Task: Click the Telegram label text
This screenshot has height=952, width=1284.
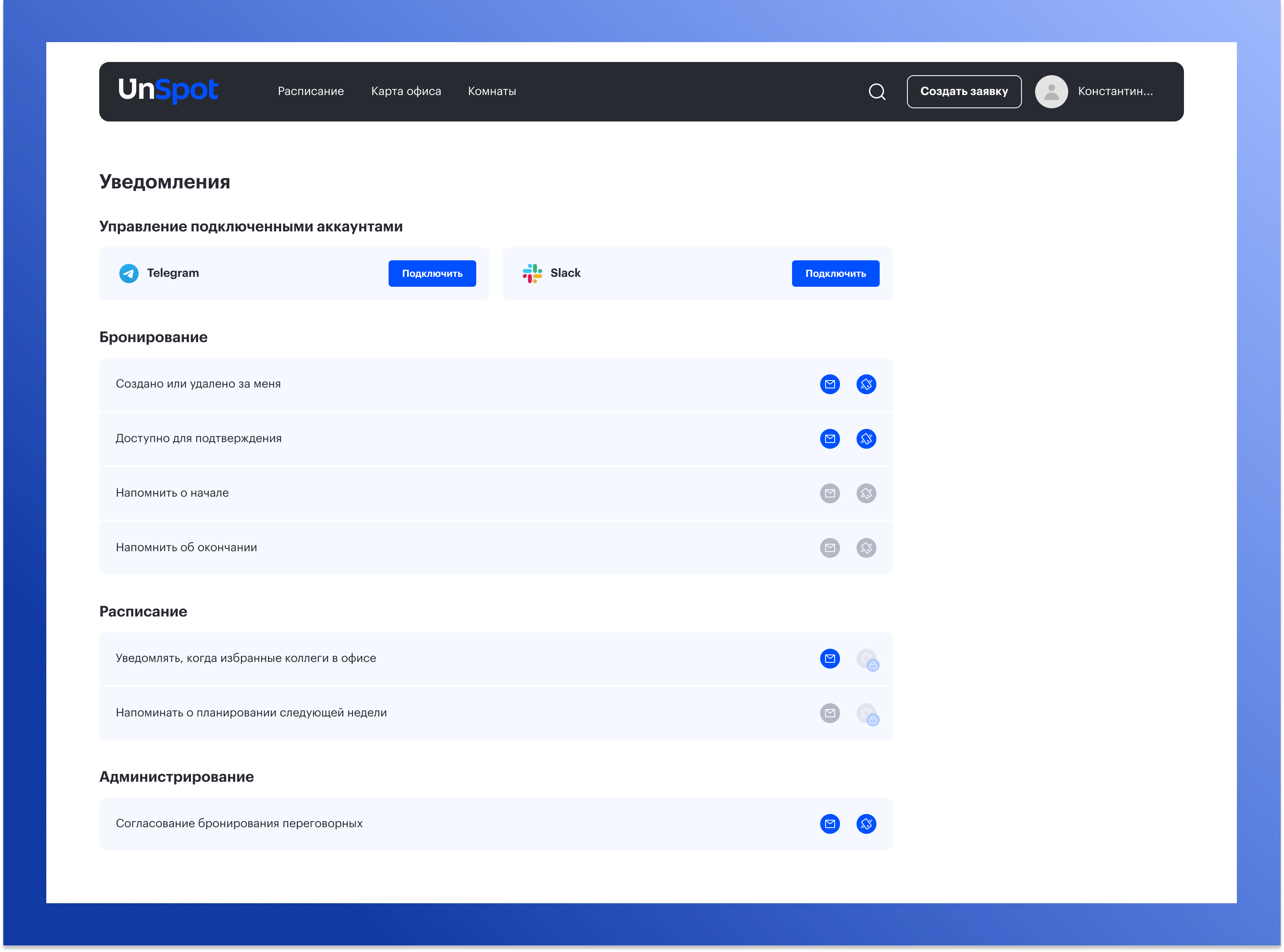Action: (x=173, y=273)
